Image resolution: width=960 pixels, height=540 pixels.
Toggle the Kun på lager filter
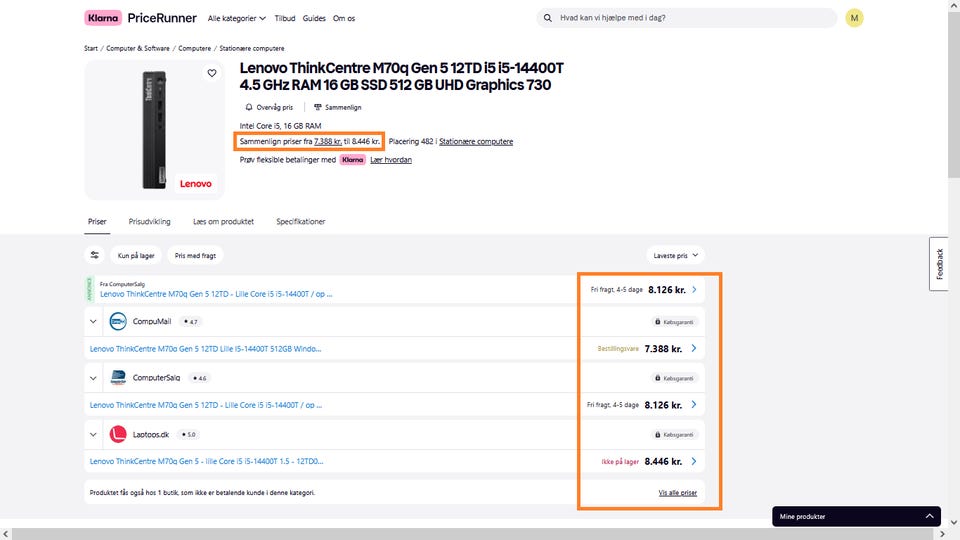point(136,255)
